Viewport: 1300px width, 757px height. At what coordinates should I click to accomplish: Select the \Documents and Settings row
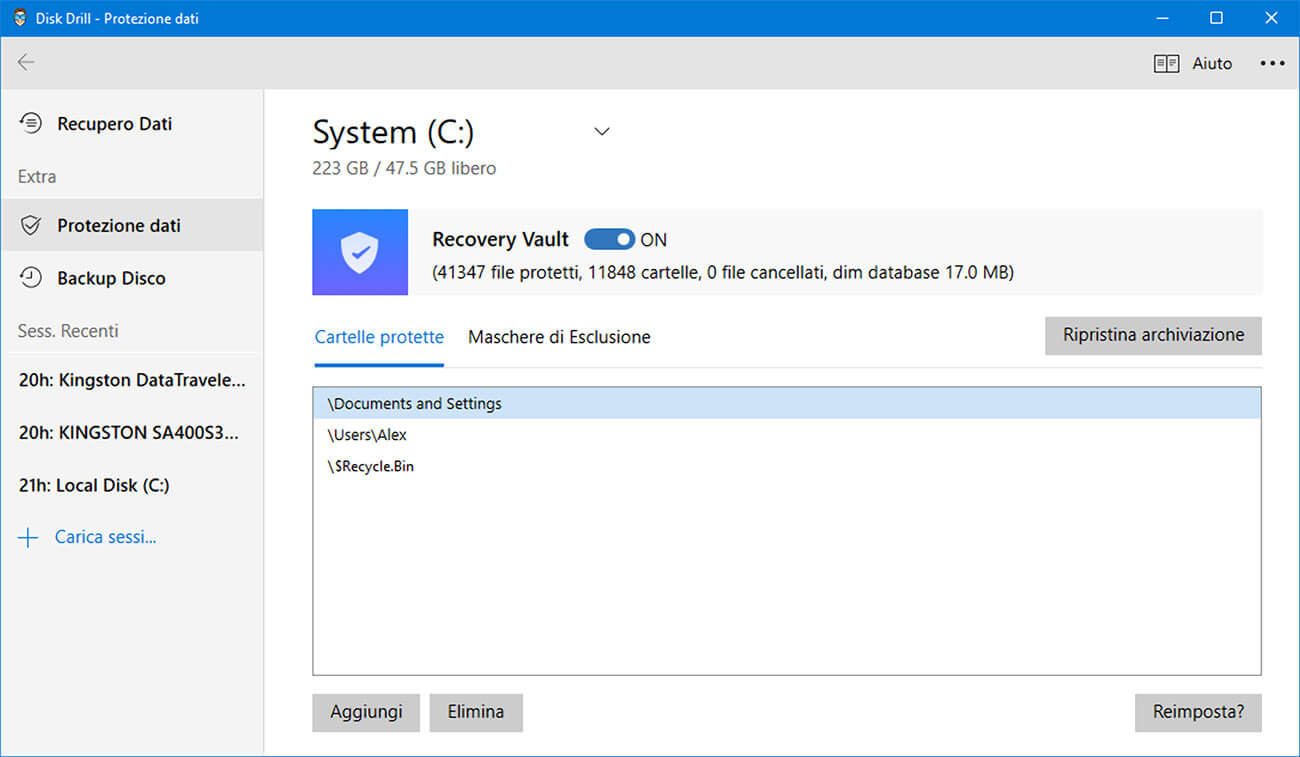coord(786,403)
